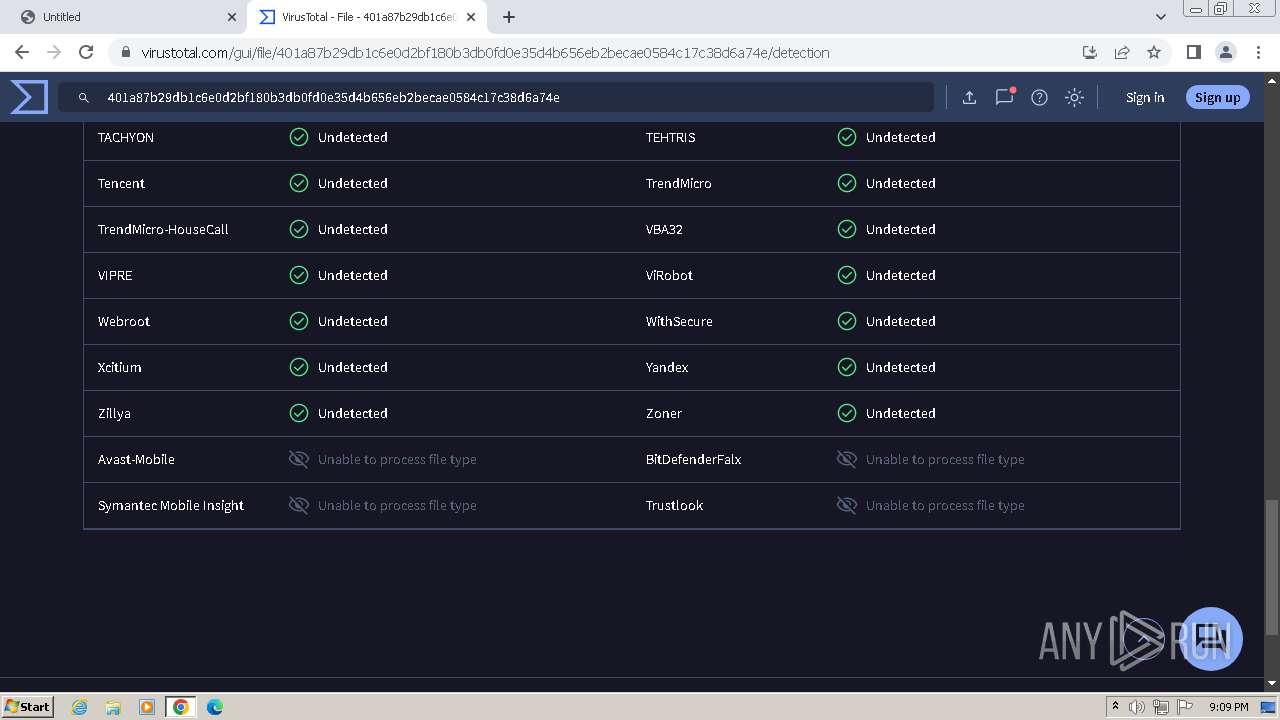Open the browser side panel icon
The image size is (1280, 720).
tap(1193, 52)
